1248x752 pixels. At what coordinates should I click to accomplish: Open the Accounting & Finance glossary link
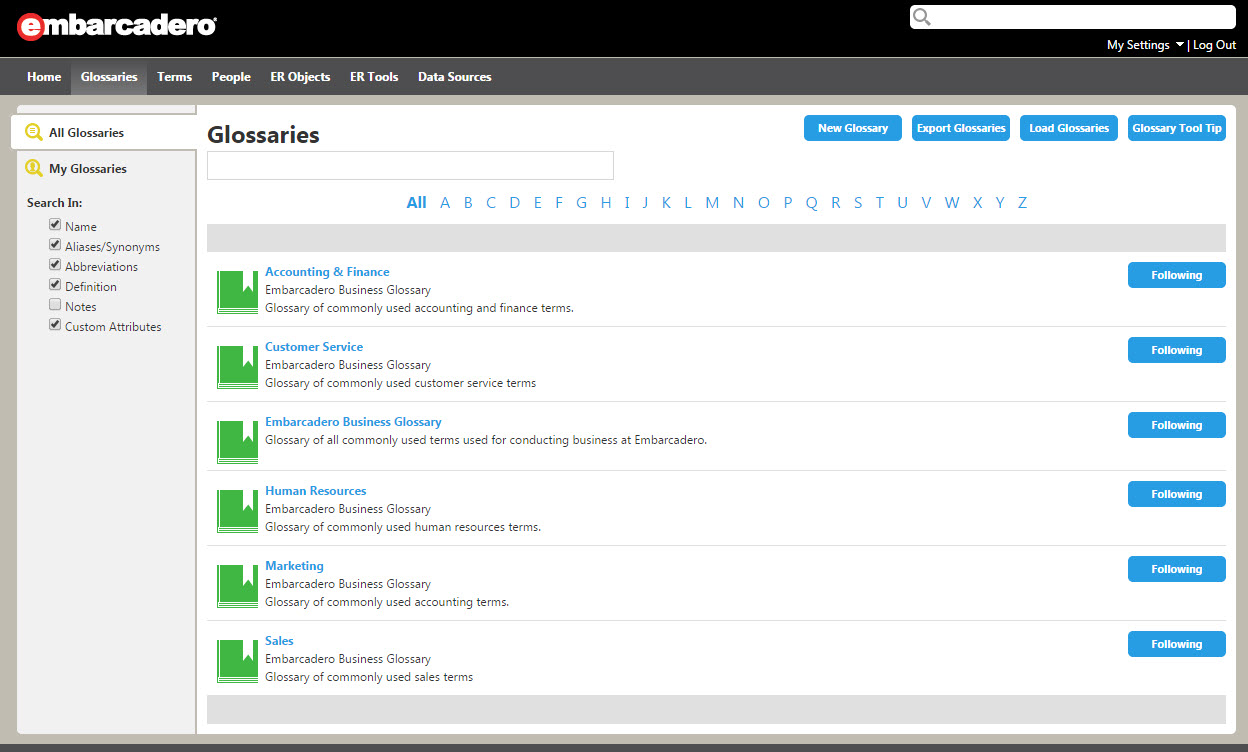click(327, 272)
